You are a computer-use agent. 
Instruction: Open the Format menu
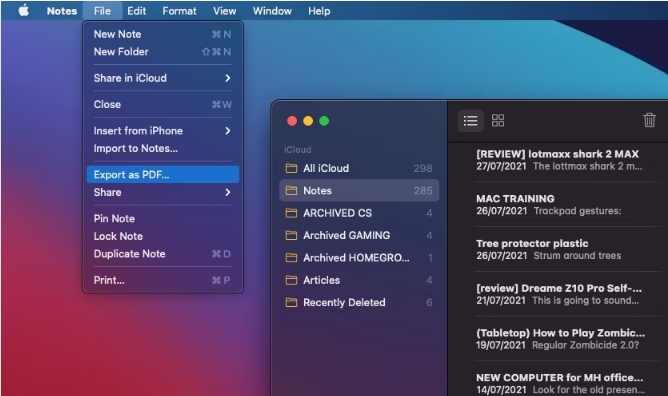[179, 11]
